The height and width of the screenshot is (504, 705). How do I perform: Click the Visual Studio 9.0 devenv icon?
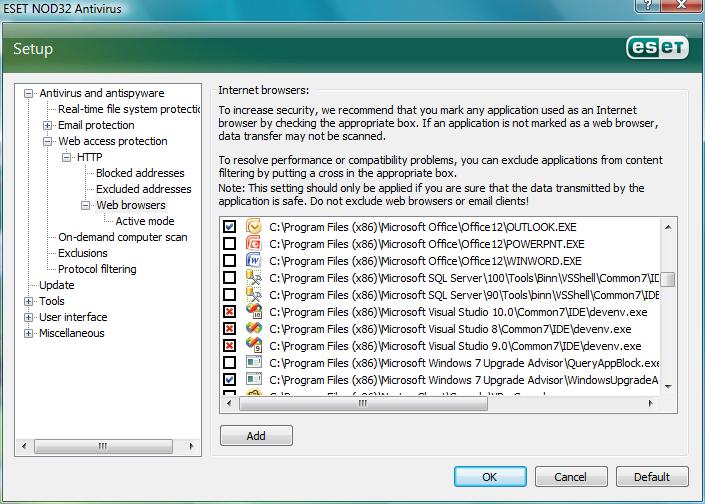click(254, 345)
